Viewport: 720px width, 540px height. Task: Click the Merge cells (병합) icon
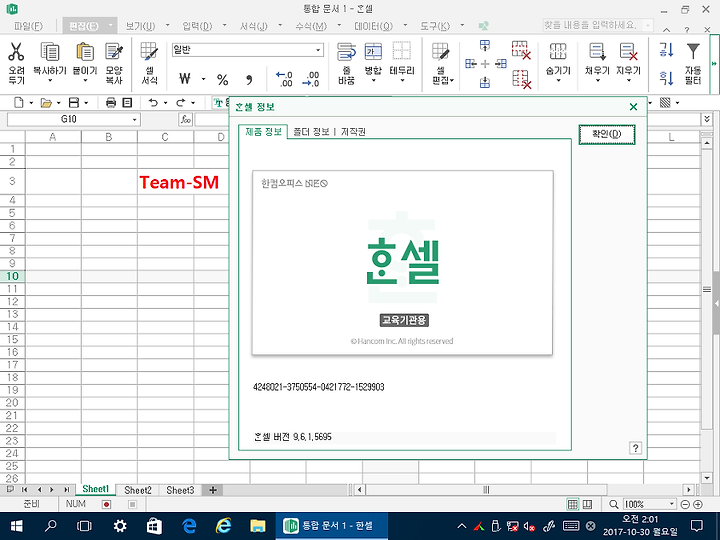373,52
